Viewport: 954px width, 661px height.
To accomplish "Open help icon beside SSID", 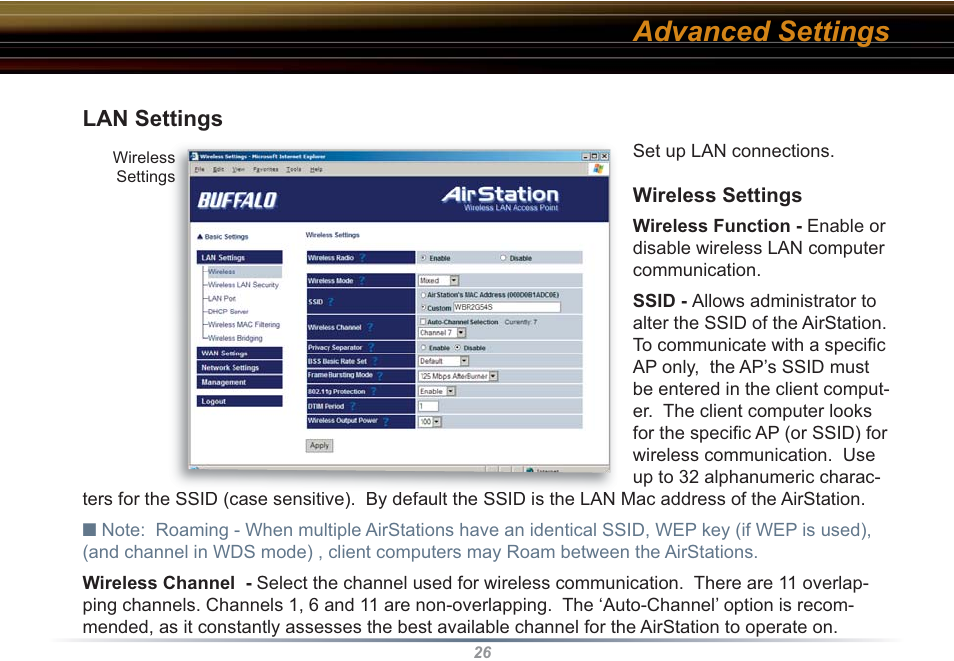I will click(x=331, y=301).
